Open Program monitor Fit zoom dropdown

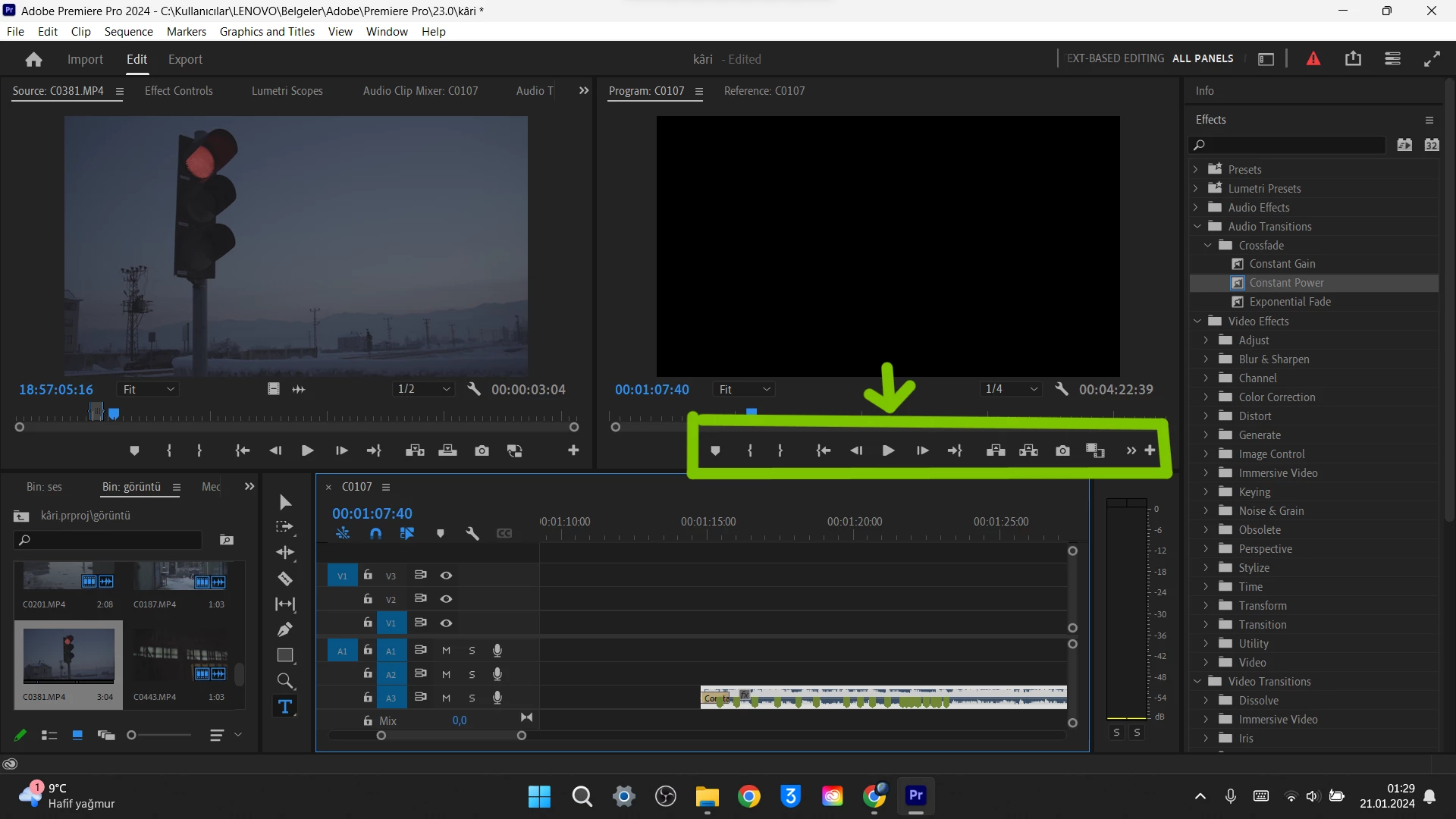[744, 389]
